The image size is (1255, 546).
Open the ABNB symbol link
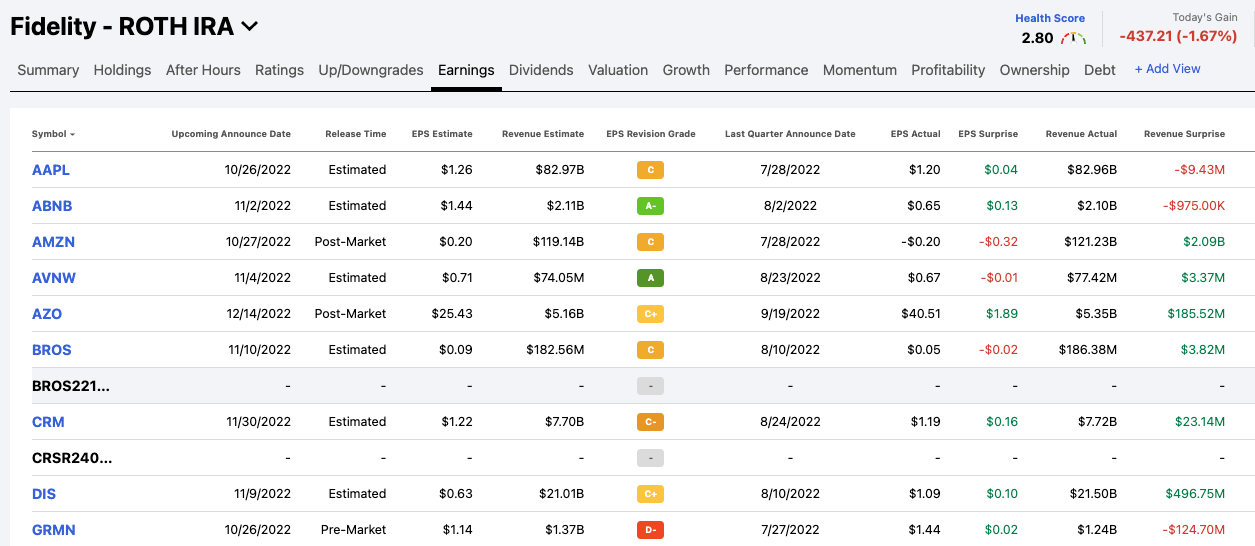click(x=52, y=206)
